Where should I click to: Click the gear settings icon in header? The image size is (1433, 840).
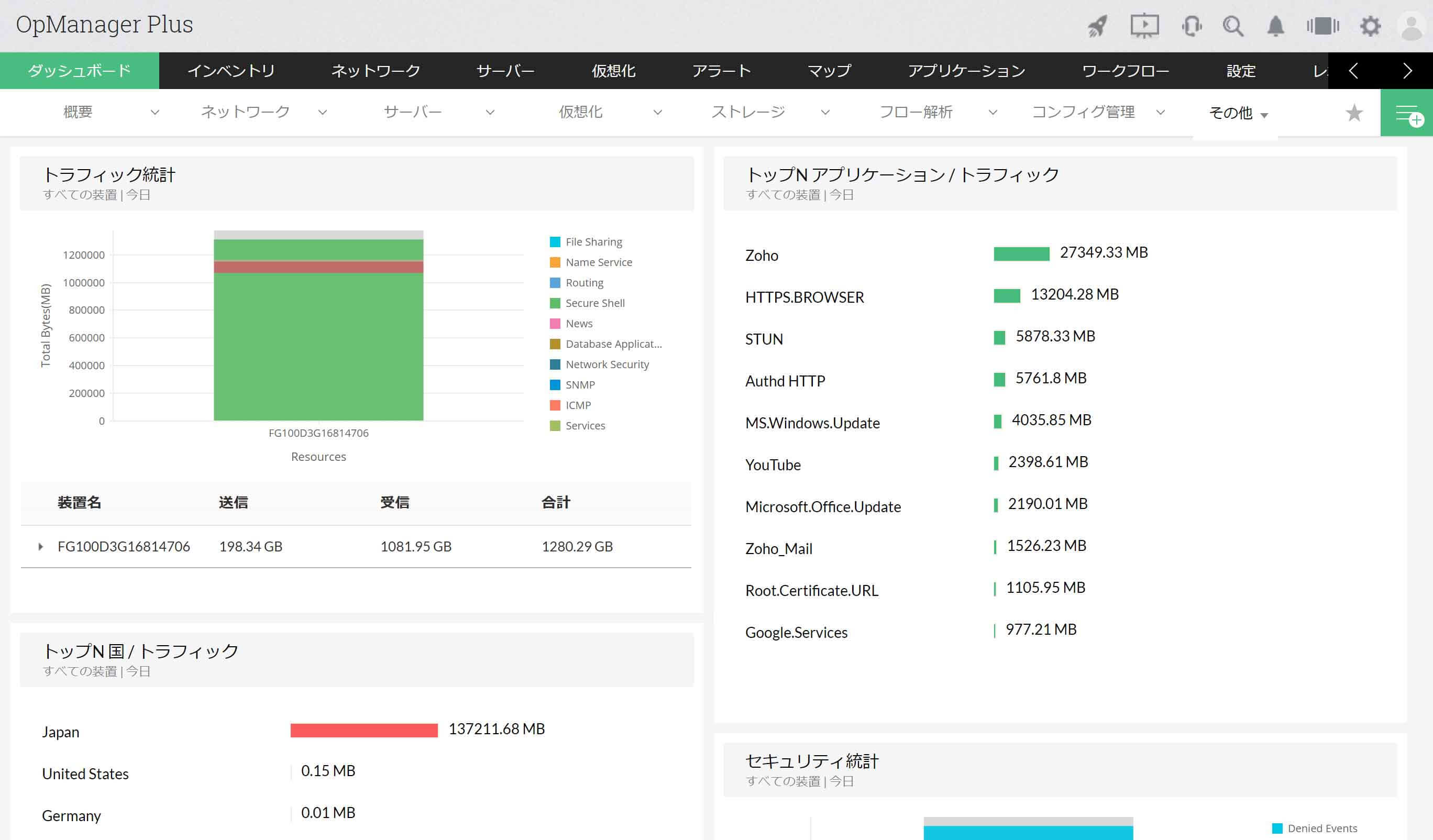(x=1370, y=26)
